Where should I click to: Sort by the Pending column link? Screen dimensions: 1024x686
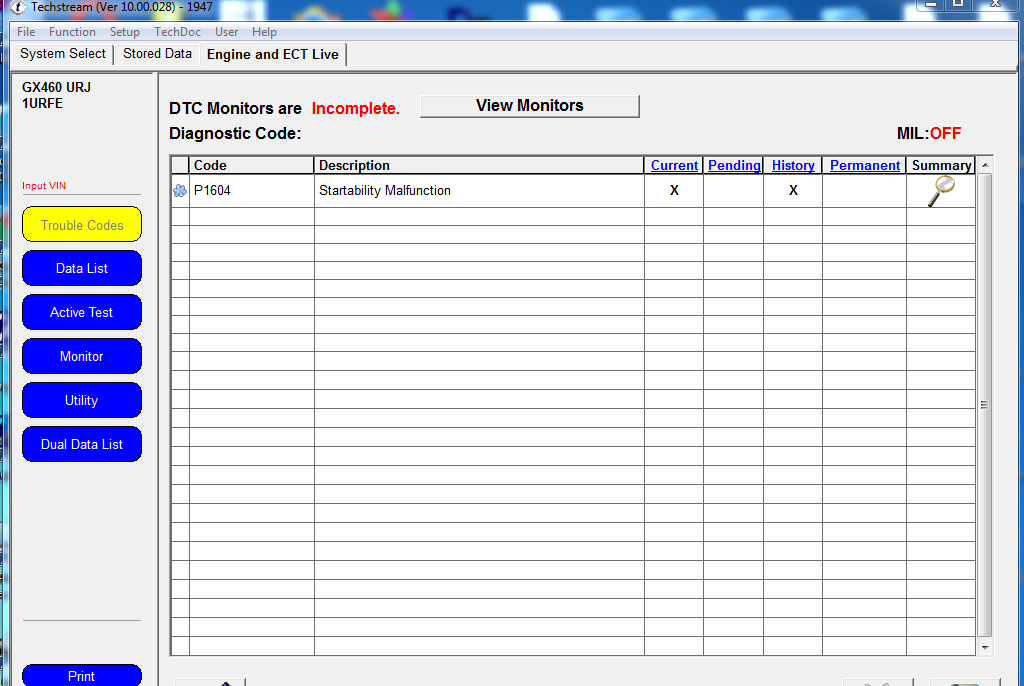click(x=734, y=165)
